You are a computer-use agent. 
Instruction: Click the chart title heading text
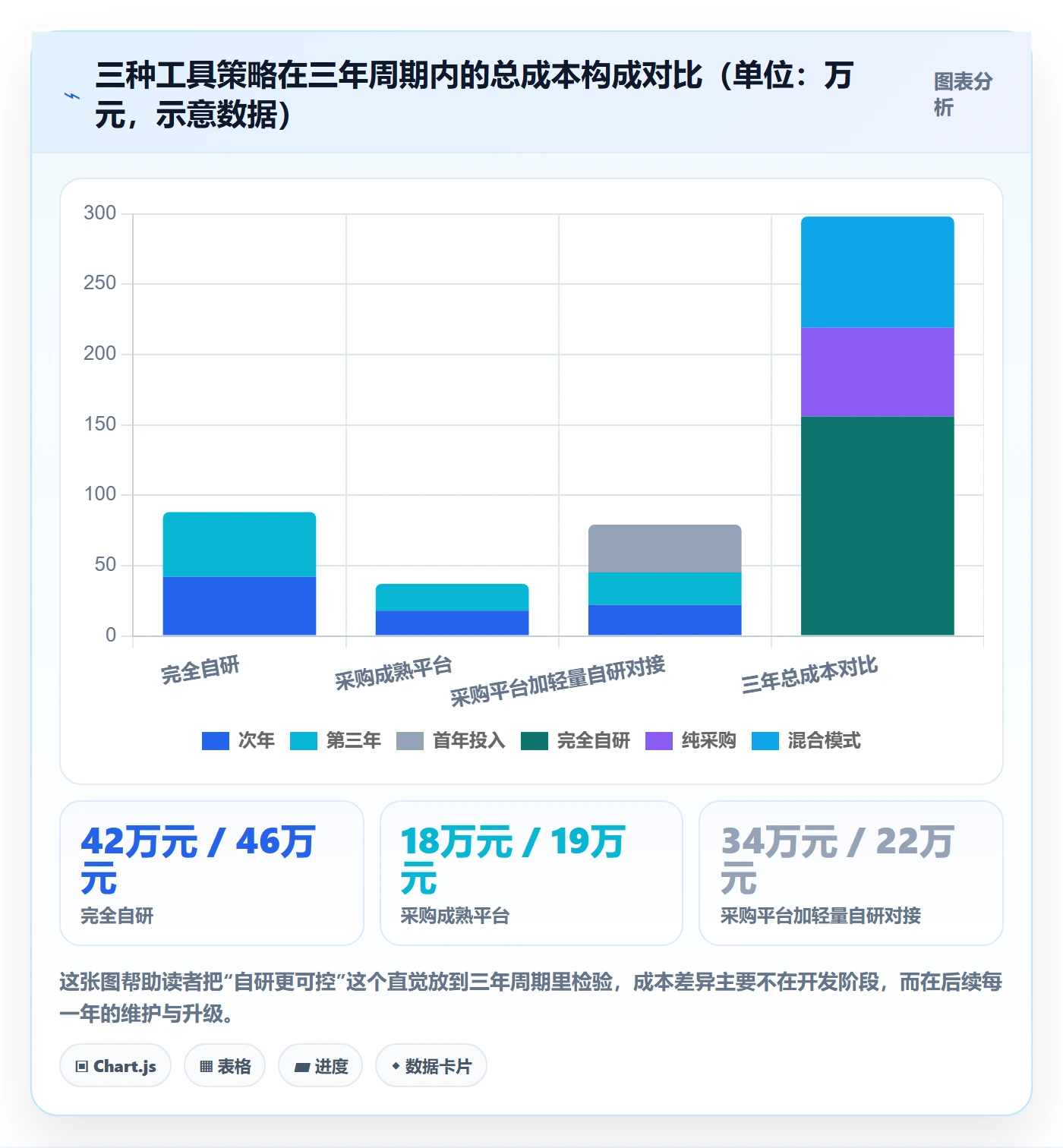click(x=475, y=95)
